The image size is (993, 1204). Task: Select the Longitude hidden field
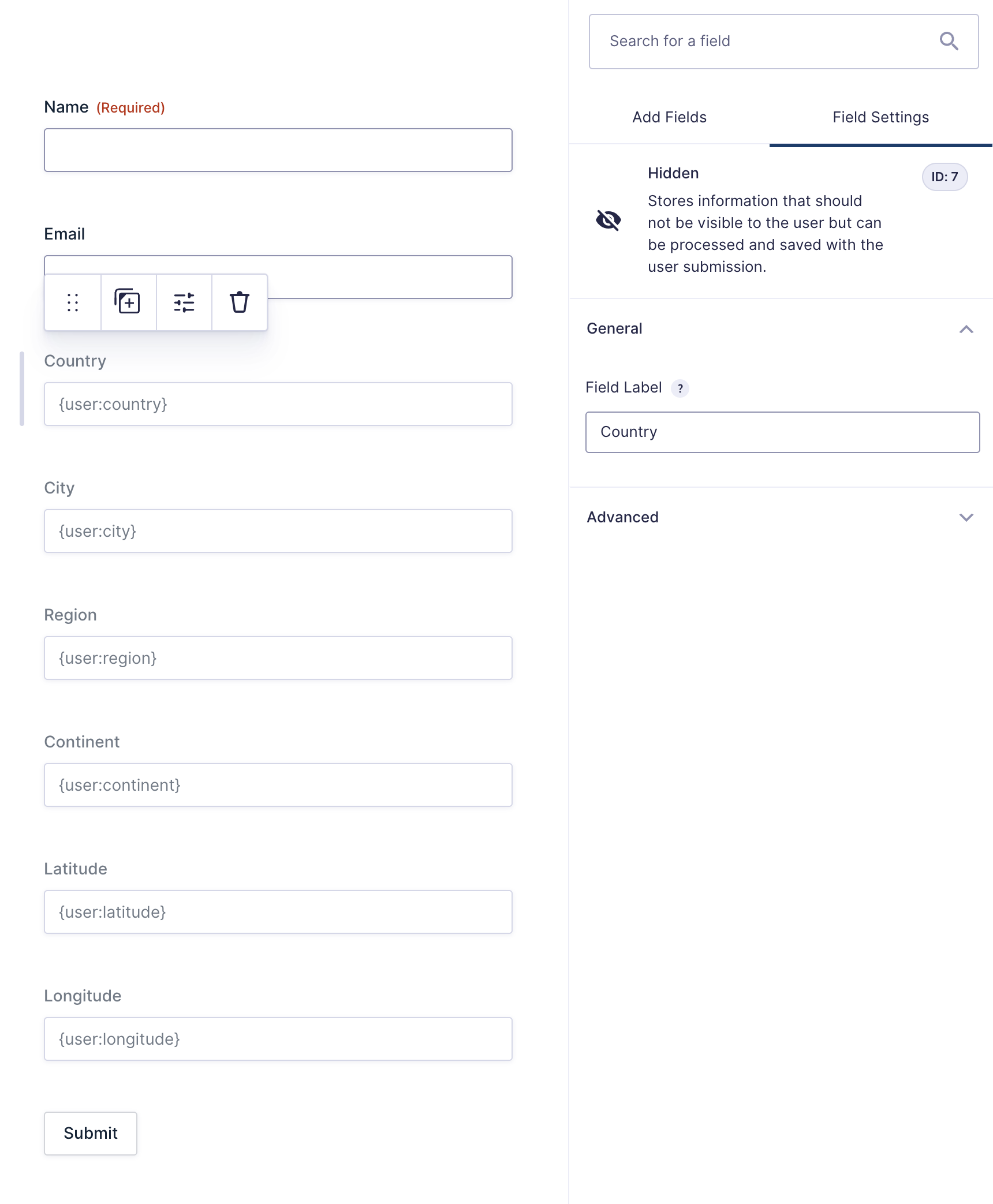278,1039
